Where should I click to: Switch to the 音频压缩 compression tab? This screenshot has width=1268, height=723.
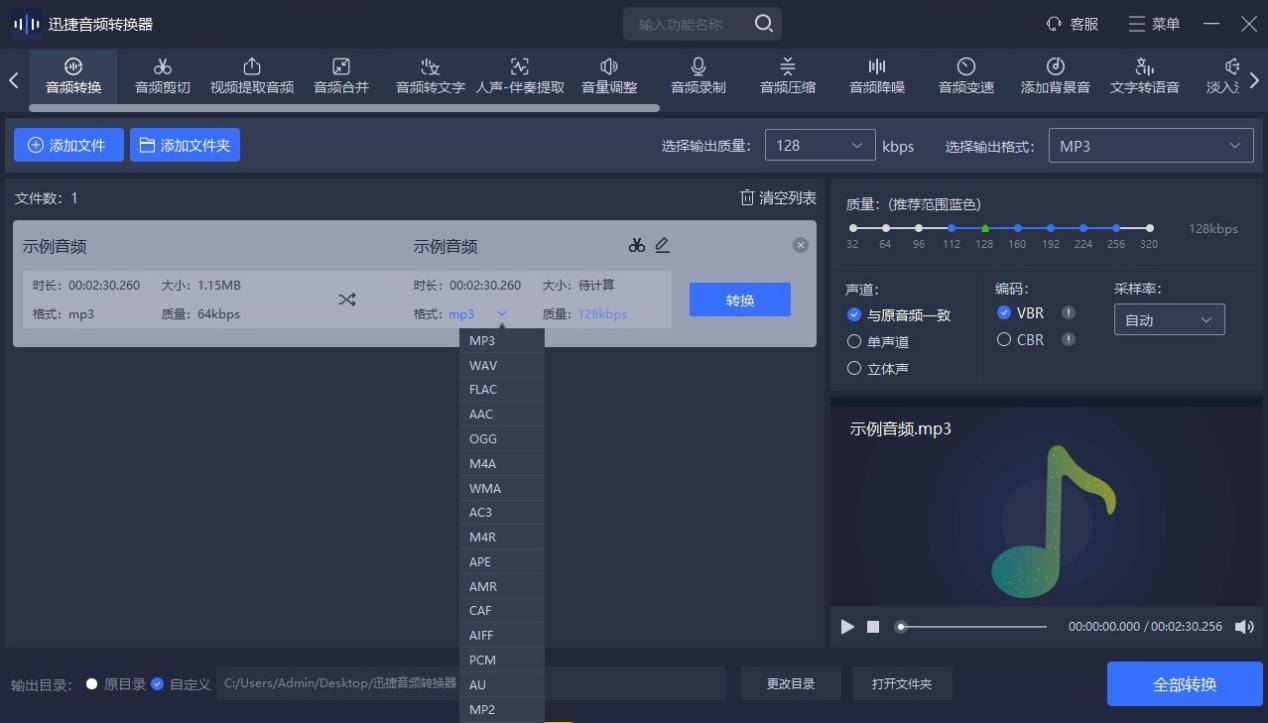[787, 76]
